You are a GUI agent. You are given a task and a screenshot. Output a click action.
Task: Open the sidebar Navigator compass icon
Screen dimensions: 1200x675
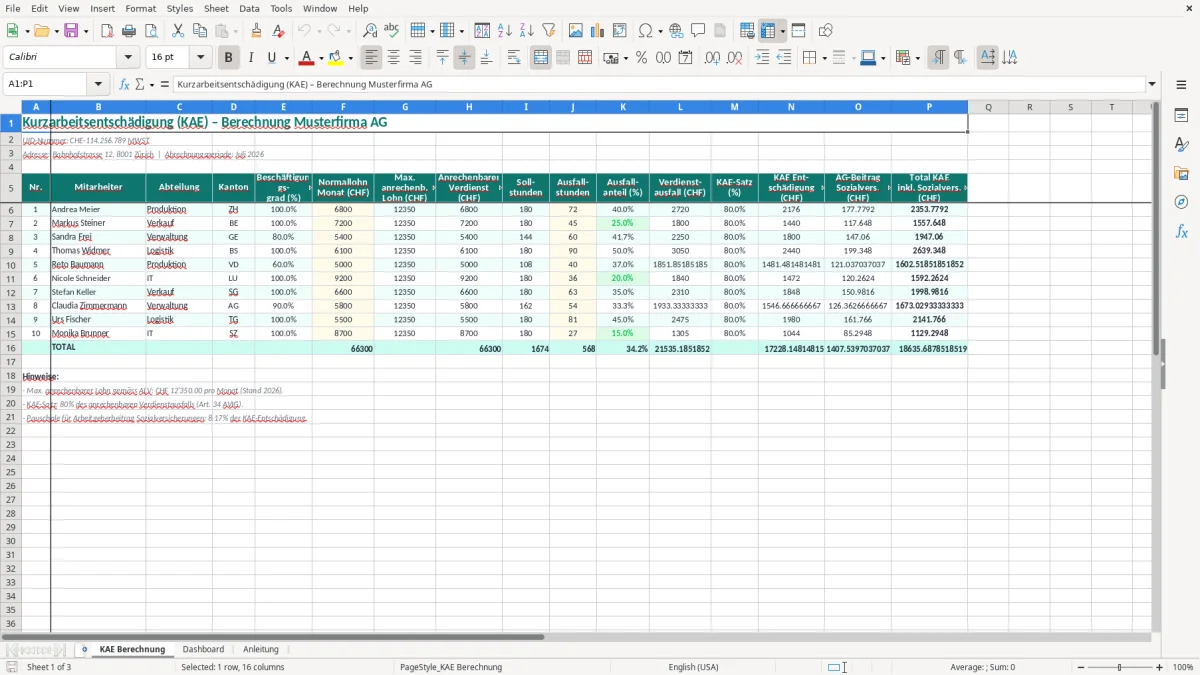tap(1181, 203)
